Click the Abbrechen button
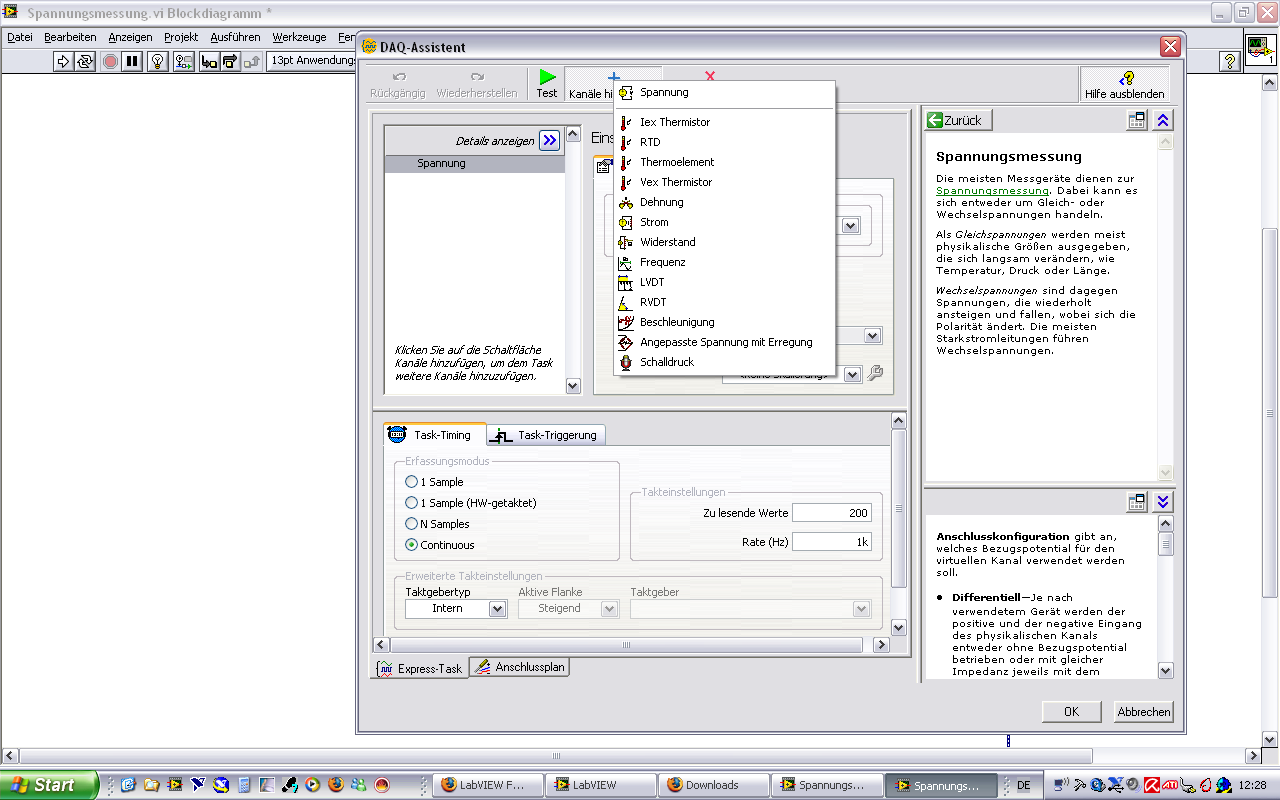 pyautogui.click(x=1143, y=712)
